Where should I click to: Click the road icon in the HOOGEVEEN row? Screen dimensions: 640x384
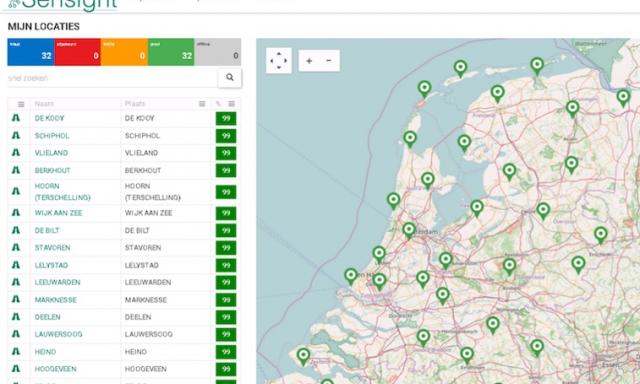(x=16, y=368)
